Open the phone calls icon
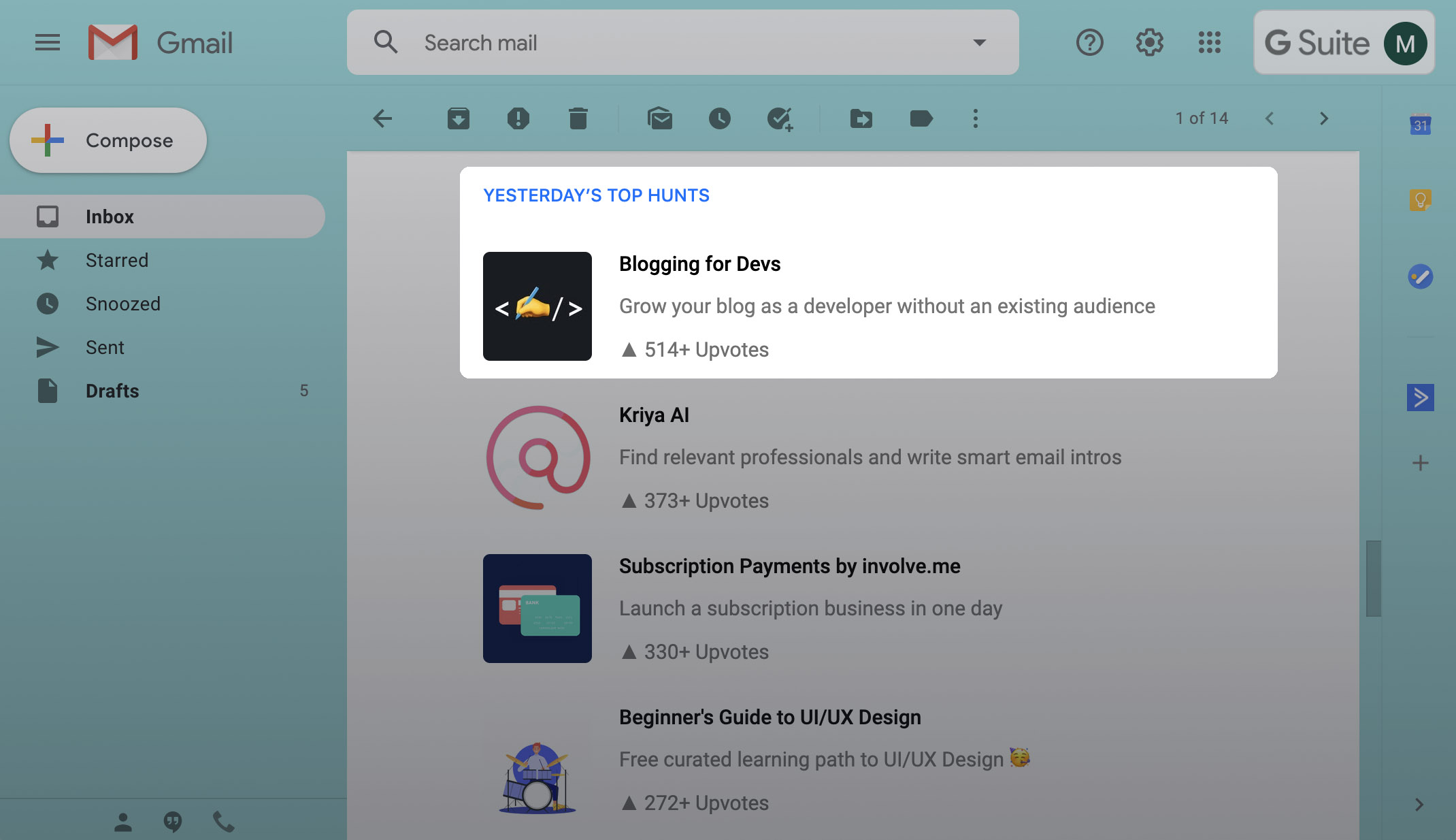Screen dimensions: 1456x840 pos(223,822)
